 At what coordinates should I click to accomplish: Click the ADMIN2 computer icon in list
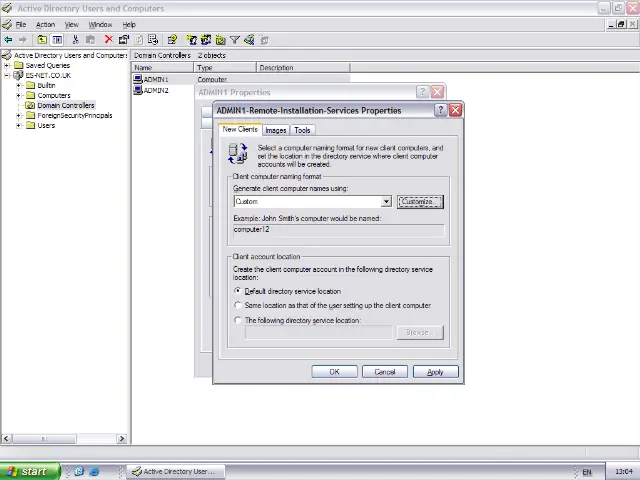(x=138, y=90)
